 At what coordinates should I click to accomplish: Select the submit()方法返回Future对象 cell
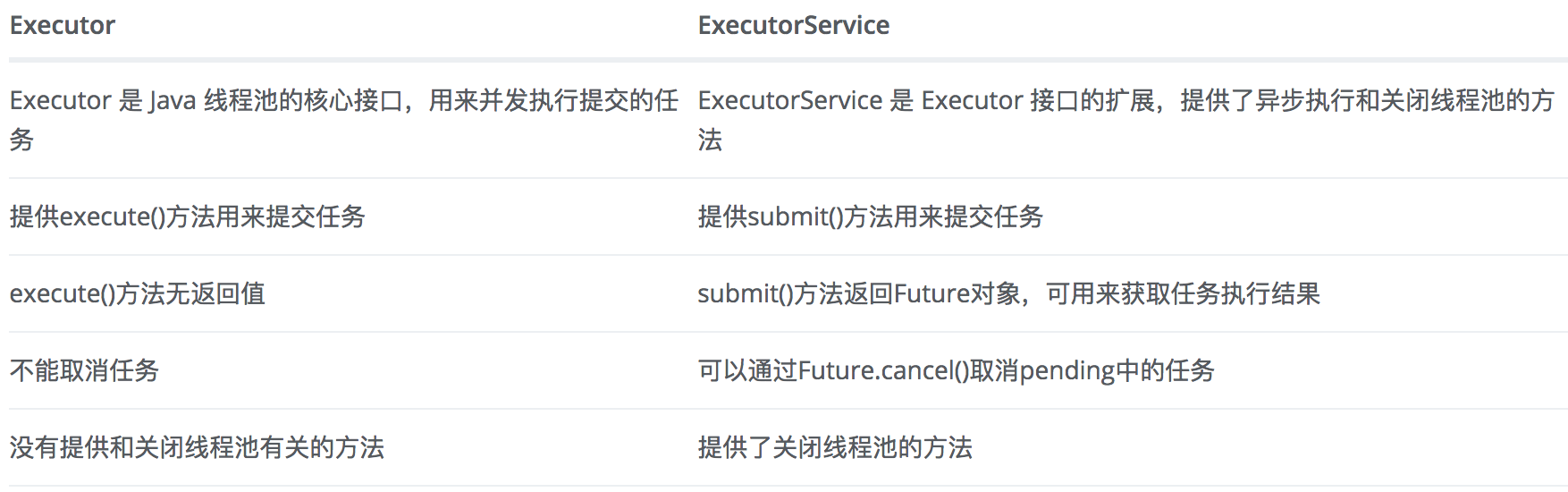[1008, 293]
